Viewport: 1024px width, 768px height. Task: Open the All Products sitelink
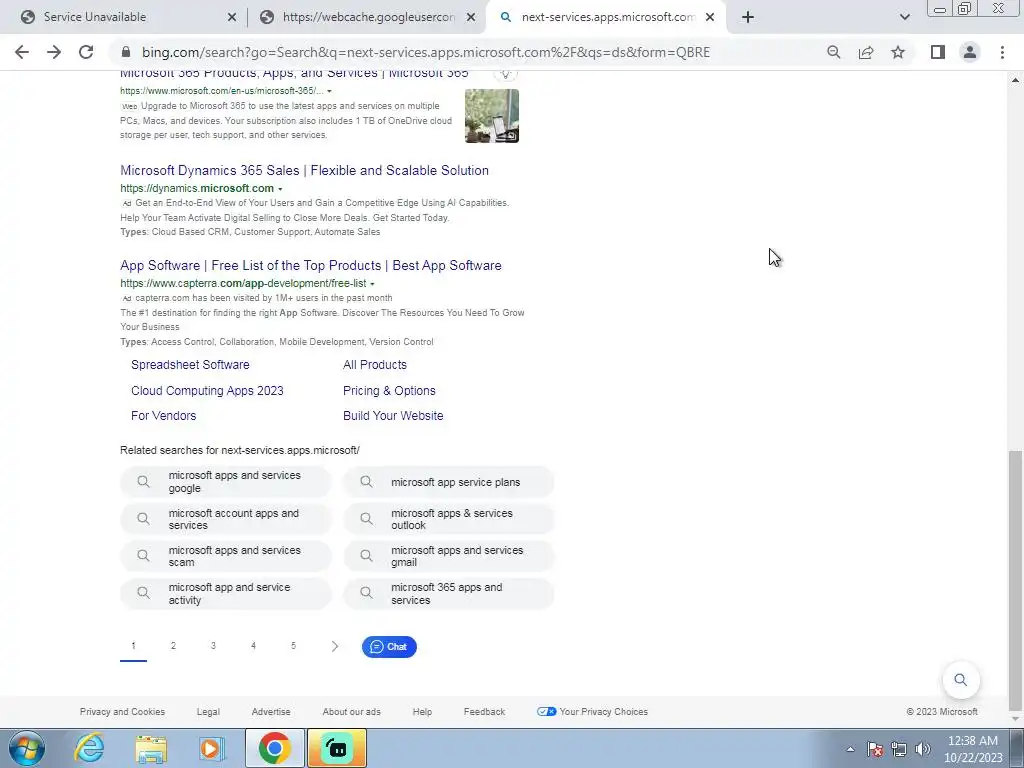pos(375,365)
